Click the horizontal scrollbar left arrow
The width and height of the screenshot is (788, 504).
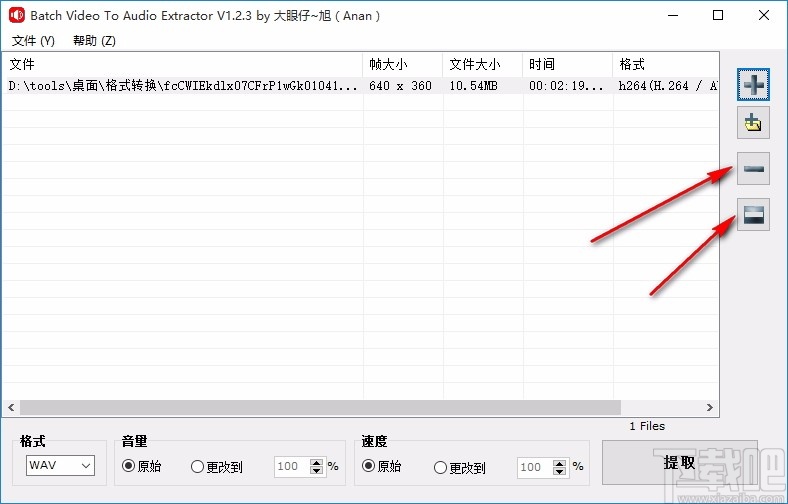11,408
